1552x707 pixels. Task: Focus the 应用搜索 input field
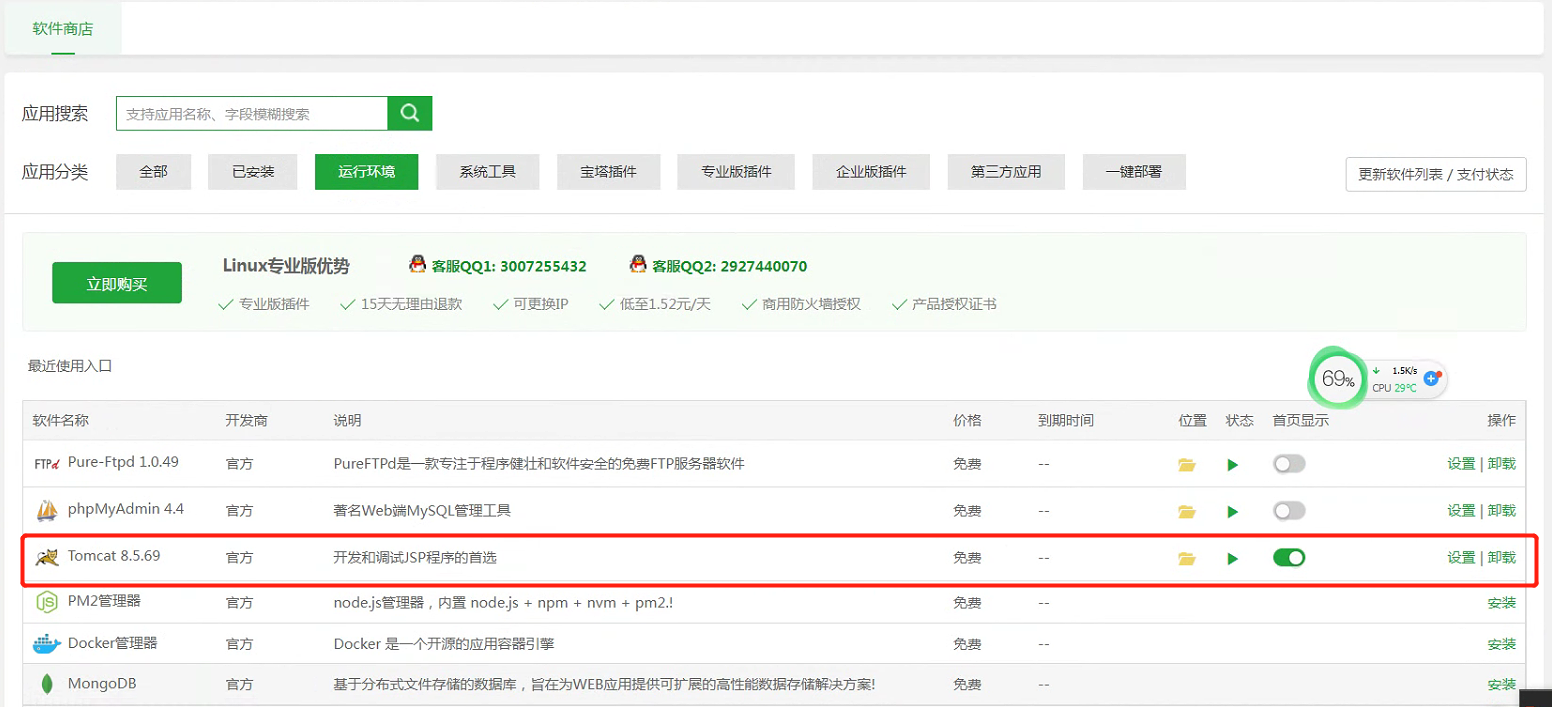(252, 113)
